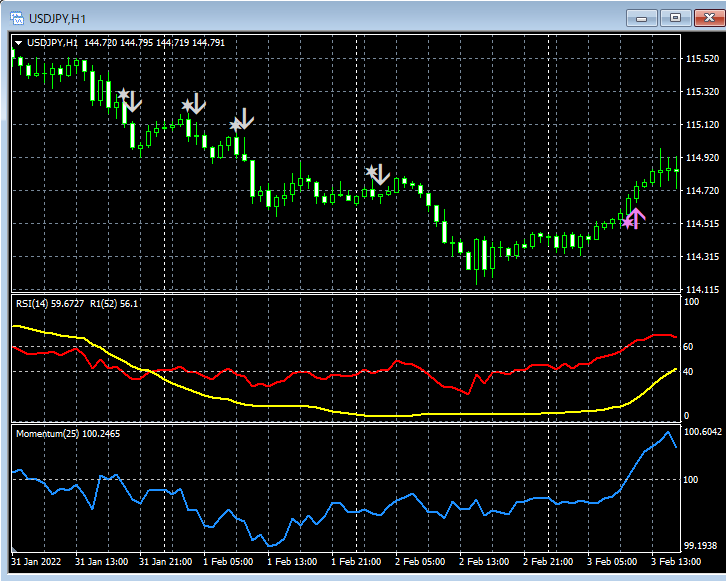Viewport: 726px width, 581px height.
Task: Click the OHLC quote 144.791 in the header
Action: tap(208, 43)
